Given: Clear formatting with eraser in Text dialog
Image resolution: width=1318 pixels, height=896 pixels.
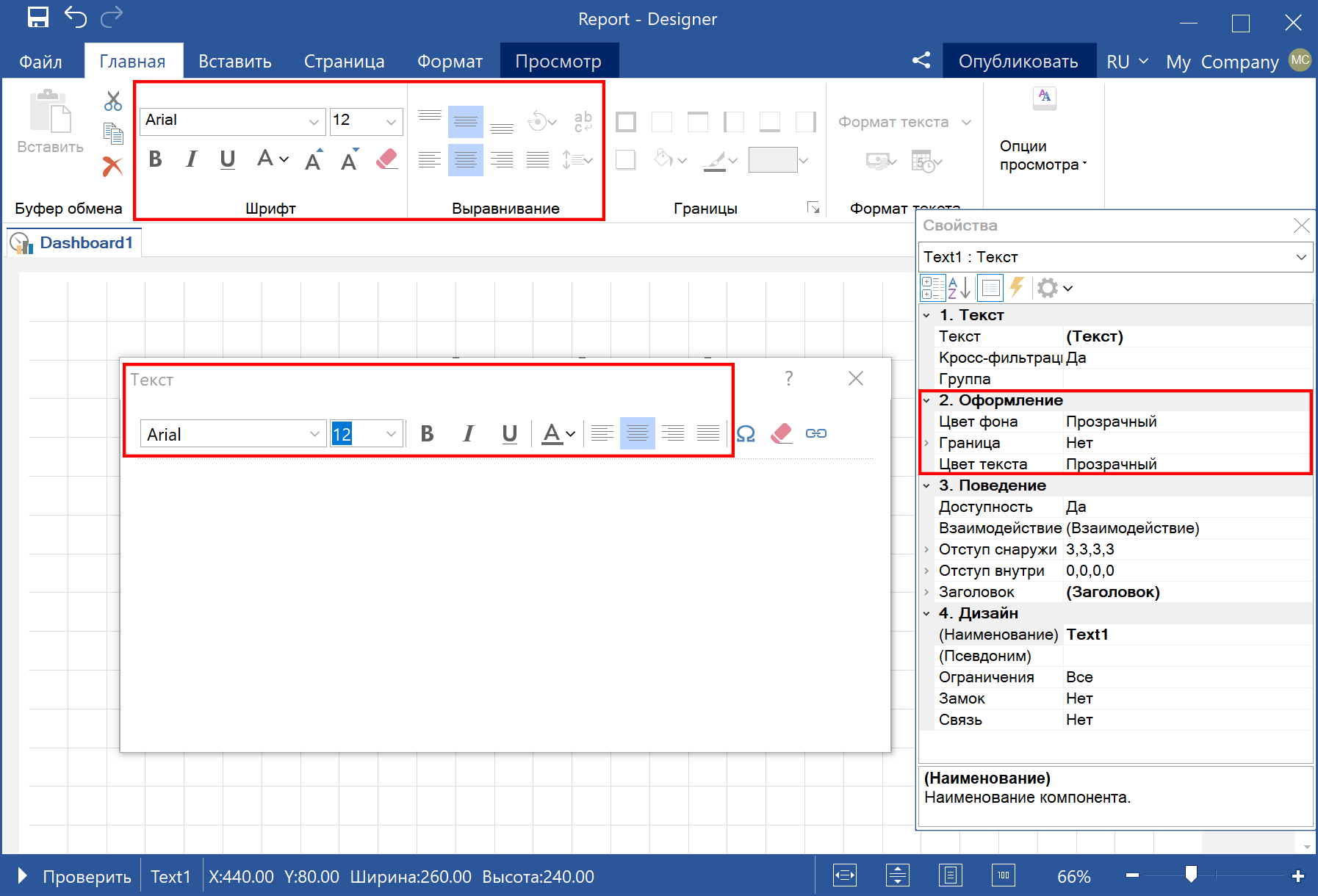Looking at the screenshot, I should [x=781, y=434].
